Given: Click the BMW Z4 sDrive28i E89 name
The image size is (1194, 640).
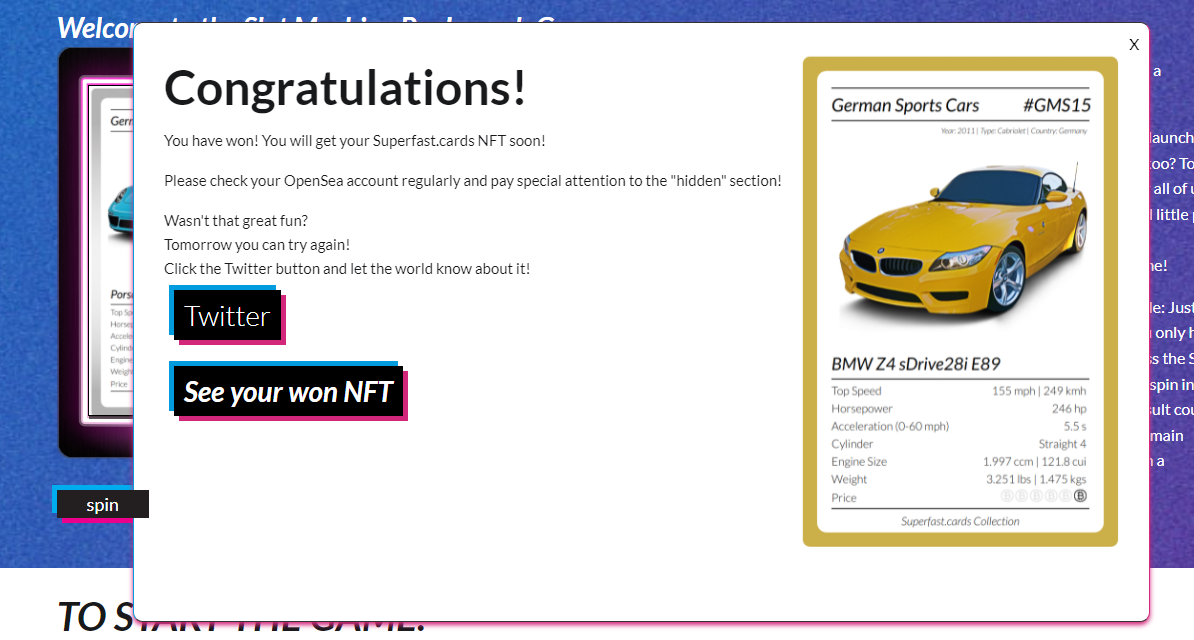Looking at the screenshot, I should tap(915, 364).
